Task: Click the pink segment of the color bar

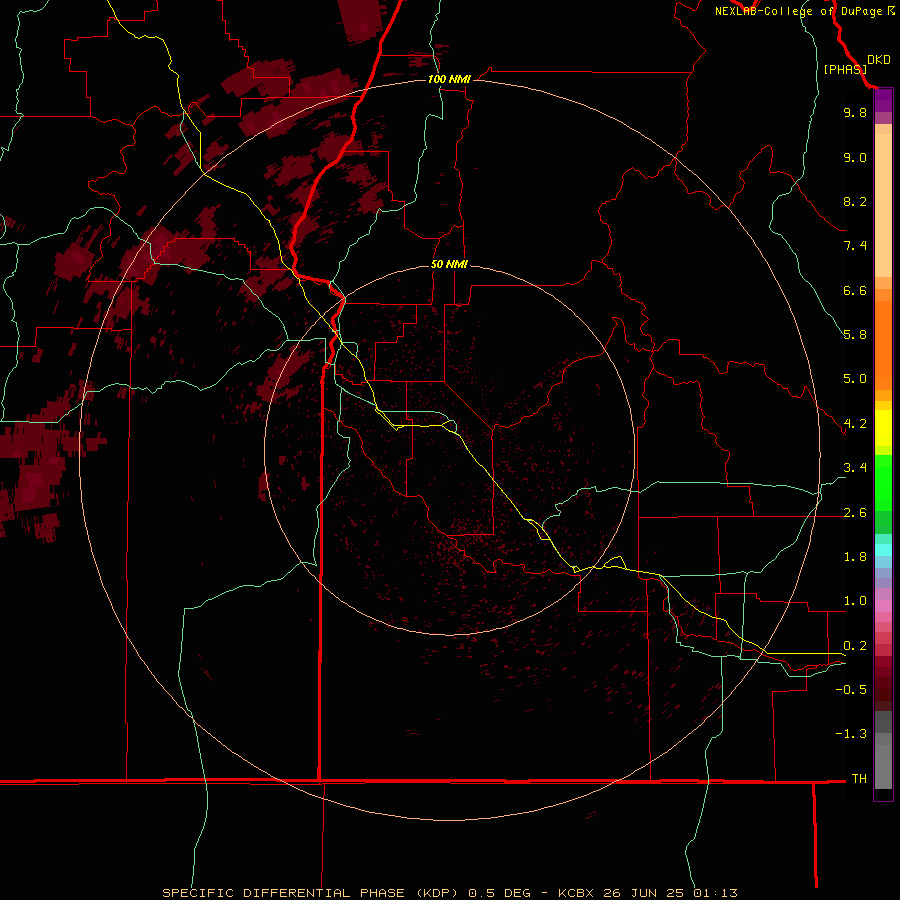Action: pos(883,606)
